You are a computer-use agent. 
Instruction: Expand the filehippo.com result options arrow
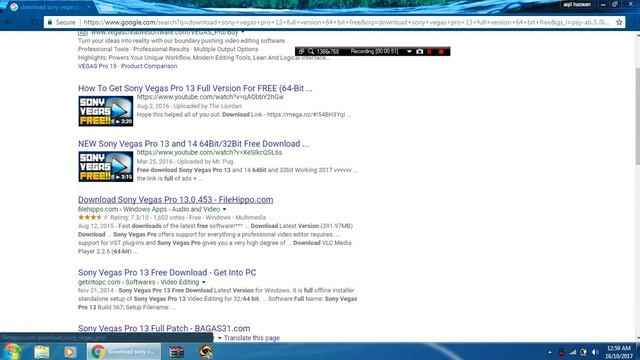point(224,209)
